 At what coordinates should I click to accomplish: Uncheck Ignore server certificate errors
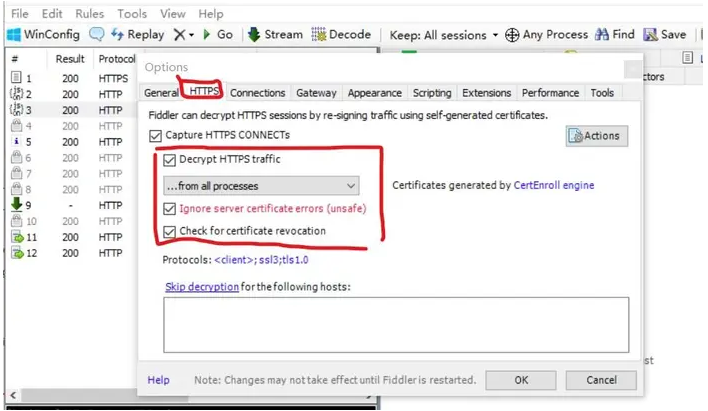169,209
